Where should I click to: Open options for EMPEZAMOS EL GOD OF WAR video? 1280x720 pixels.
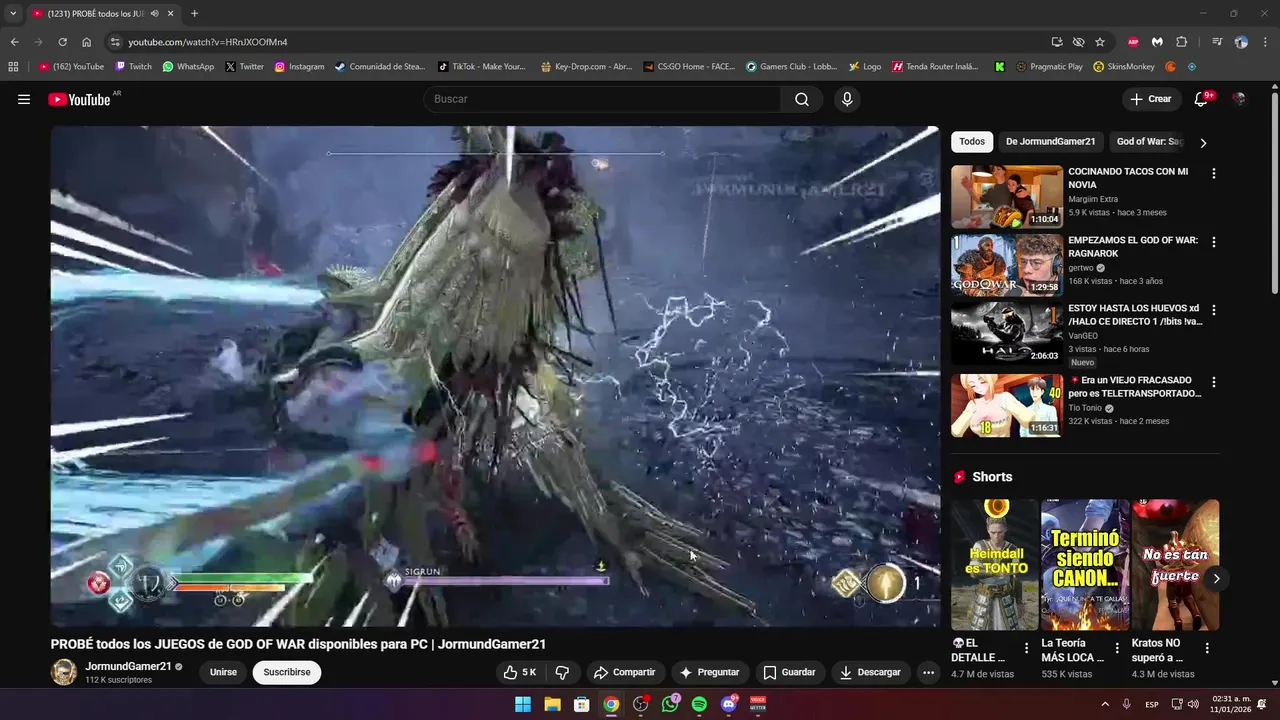tap(1214, 242)
